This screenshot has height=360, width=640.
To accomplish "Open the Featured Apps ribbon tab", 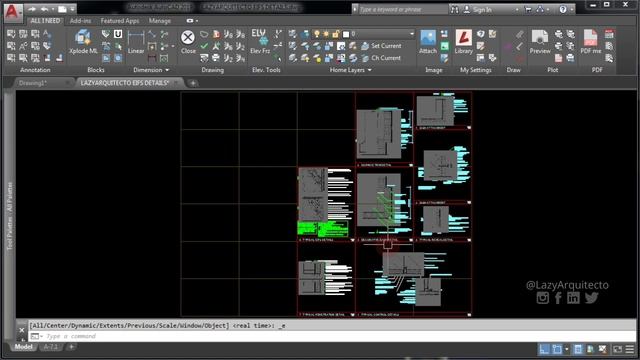I will tap(120, 21).
